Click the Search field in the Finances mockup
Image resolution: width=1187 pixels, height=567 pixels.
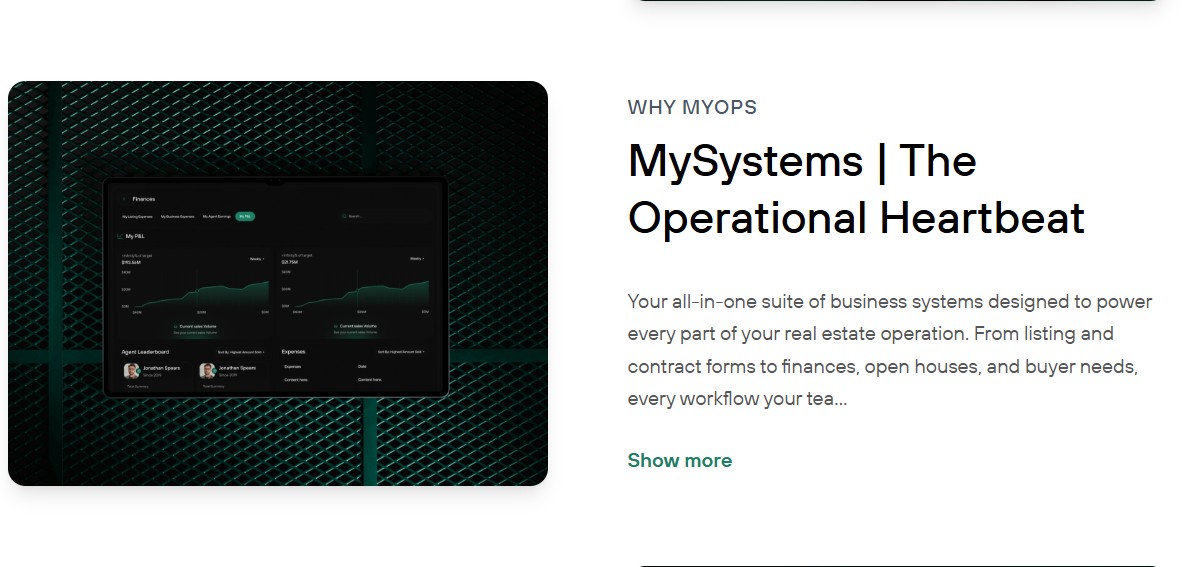click(x=386, y=217)
